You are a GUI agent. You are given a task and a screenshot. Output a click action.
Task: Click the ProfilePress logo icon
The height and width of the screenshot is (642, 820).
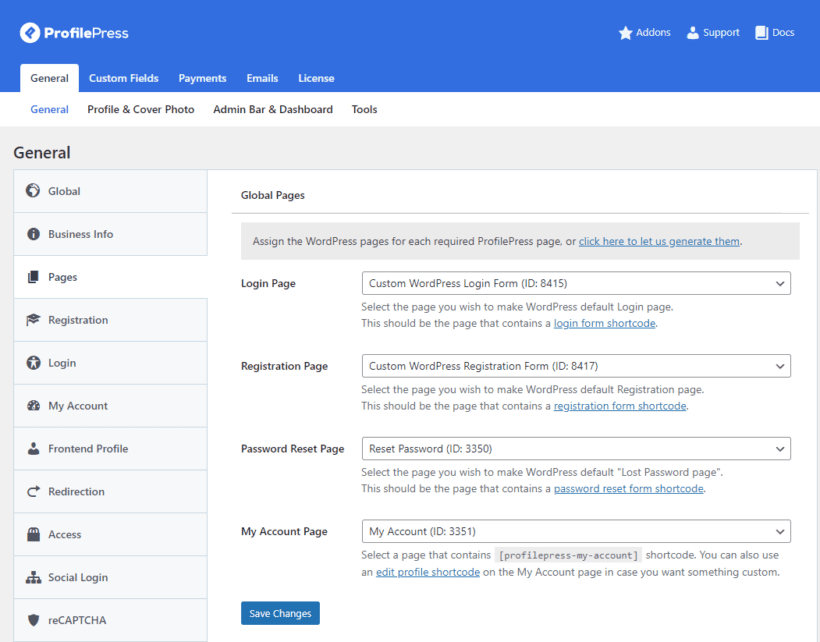[x=30, y=33]
